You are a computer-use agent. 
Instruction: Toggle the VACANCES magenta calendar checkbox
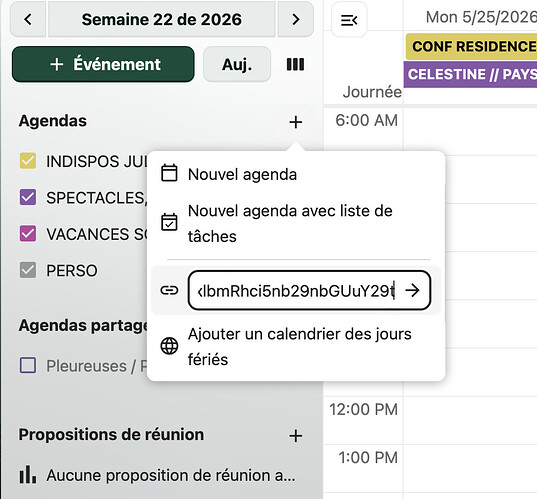(28, 234)
